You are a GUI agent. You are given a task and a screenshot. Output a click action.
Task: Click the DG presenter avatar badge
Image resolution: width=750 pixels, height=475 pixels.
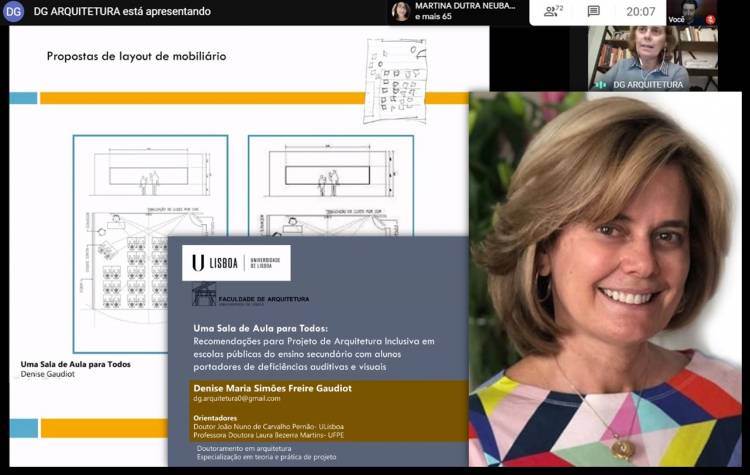(13, 11)
